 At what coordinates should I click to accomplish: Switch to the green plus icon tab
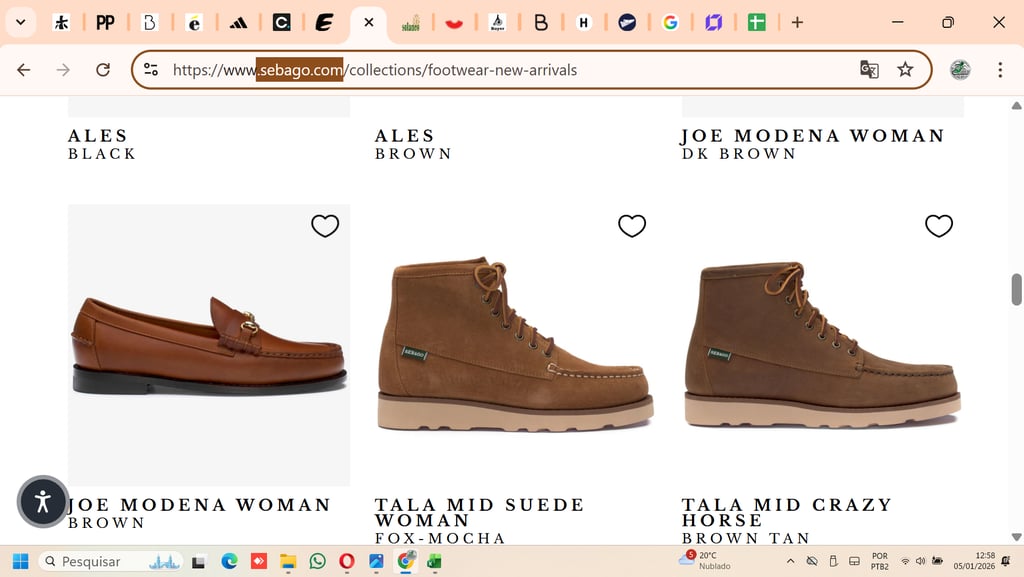[x=756, y=23]
